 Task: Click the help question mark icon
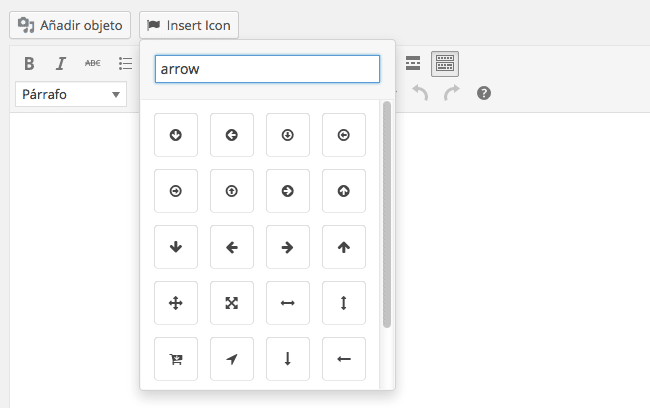[484, 93]
